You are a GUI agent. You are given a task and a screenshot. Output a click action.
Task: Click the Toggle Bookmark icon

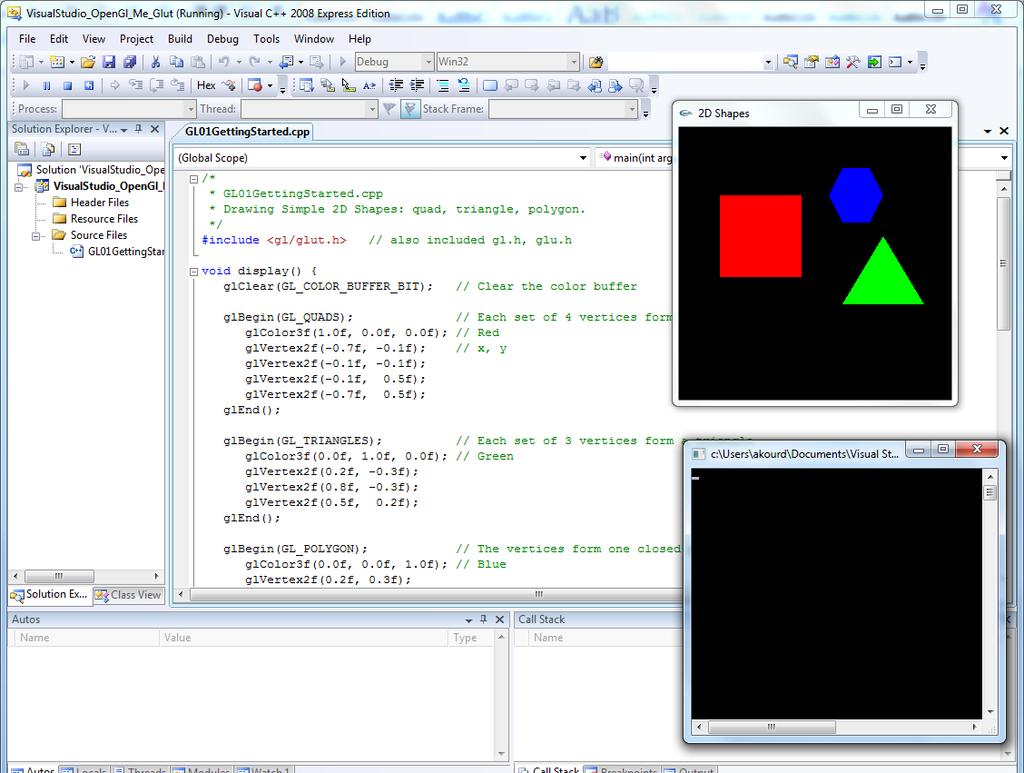click(490, 85)
